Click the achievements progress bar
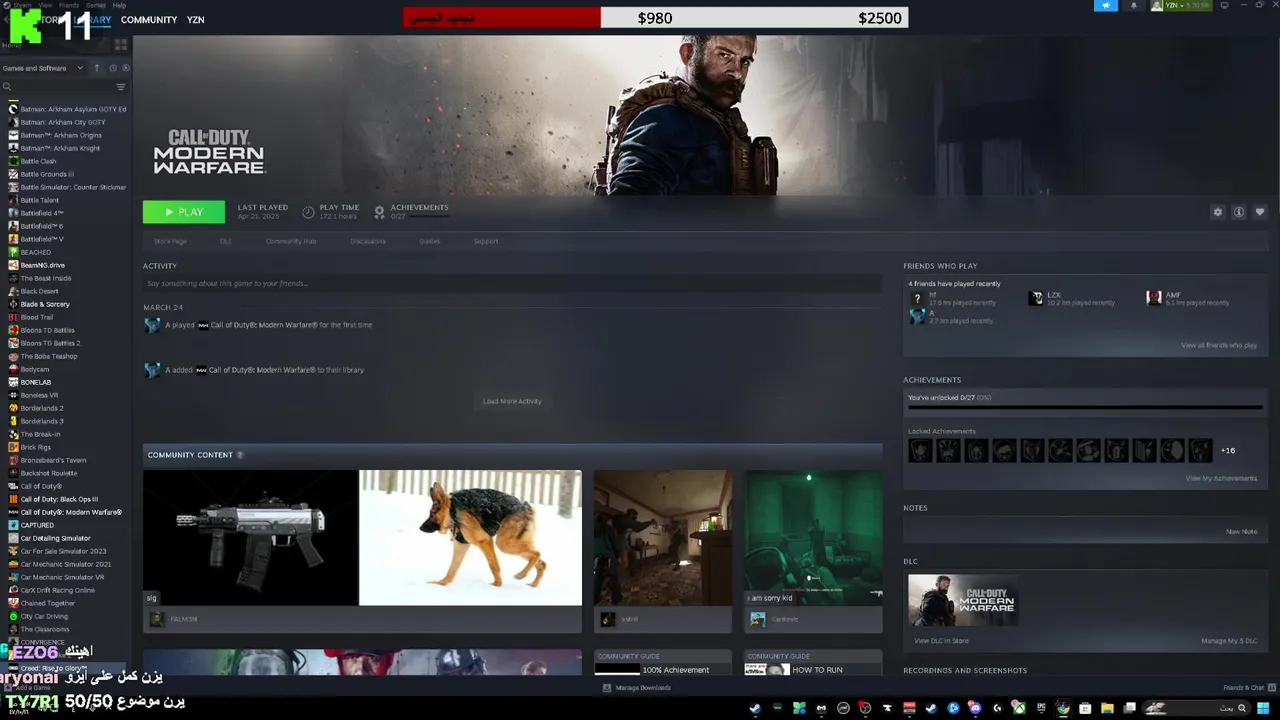This screenshot has width=1280, height=720. 1085,407
